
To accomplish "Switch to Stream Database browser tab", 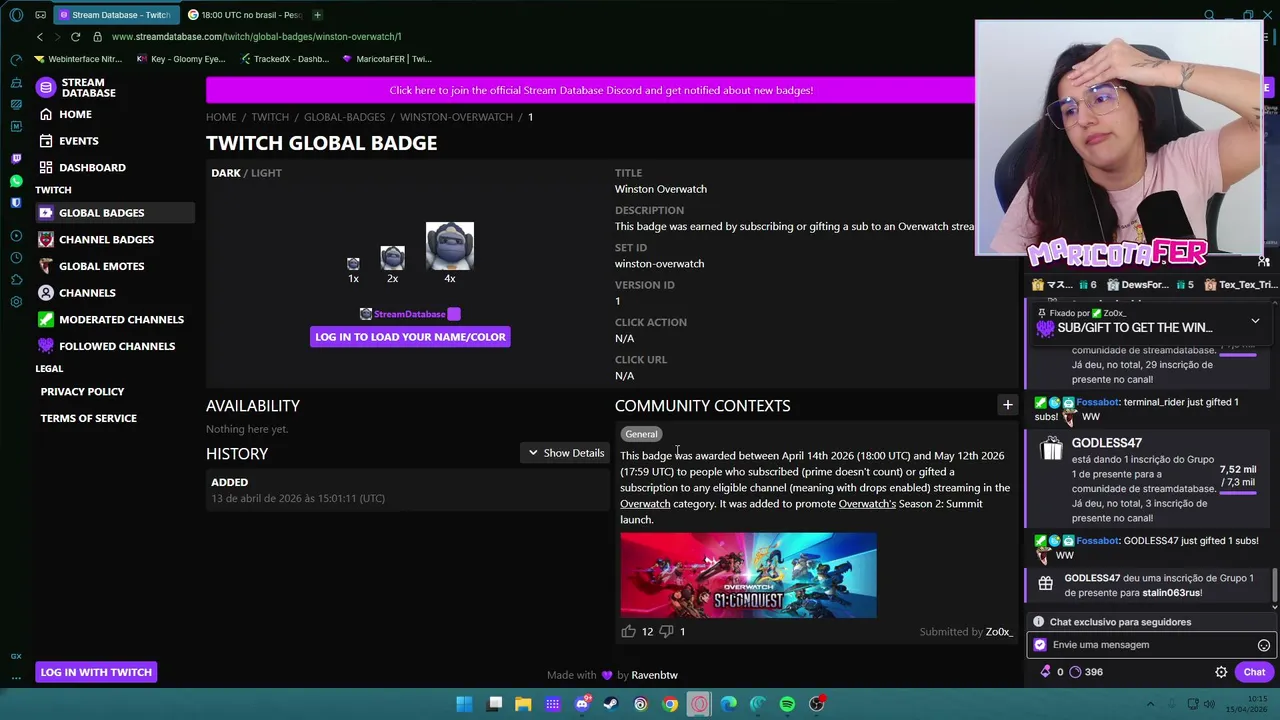I will click(115, 15).
